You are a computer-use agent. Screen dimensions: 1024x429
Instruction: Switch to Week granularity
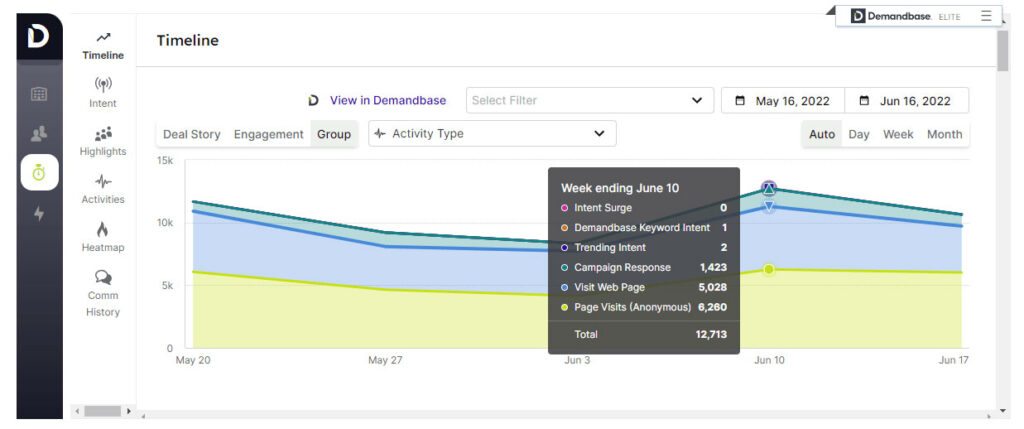point(897,134)
